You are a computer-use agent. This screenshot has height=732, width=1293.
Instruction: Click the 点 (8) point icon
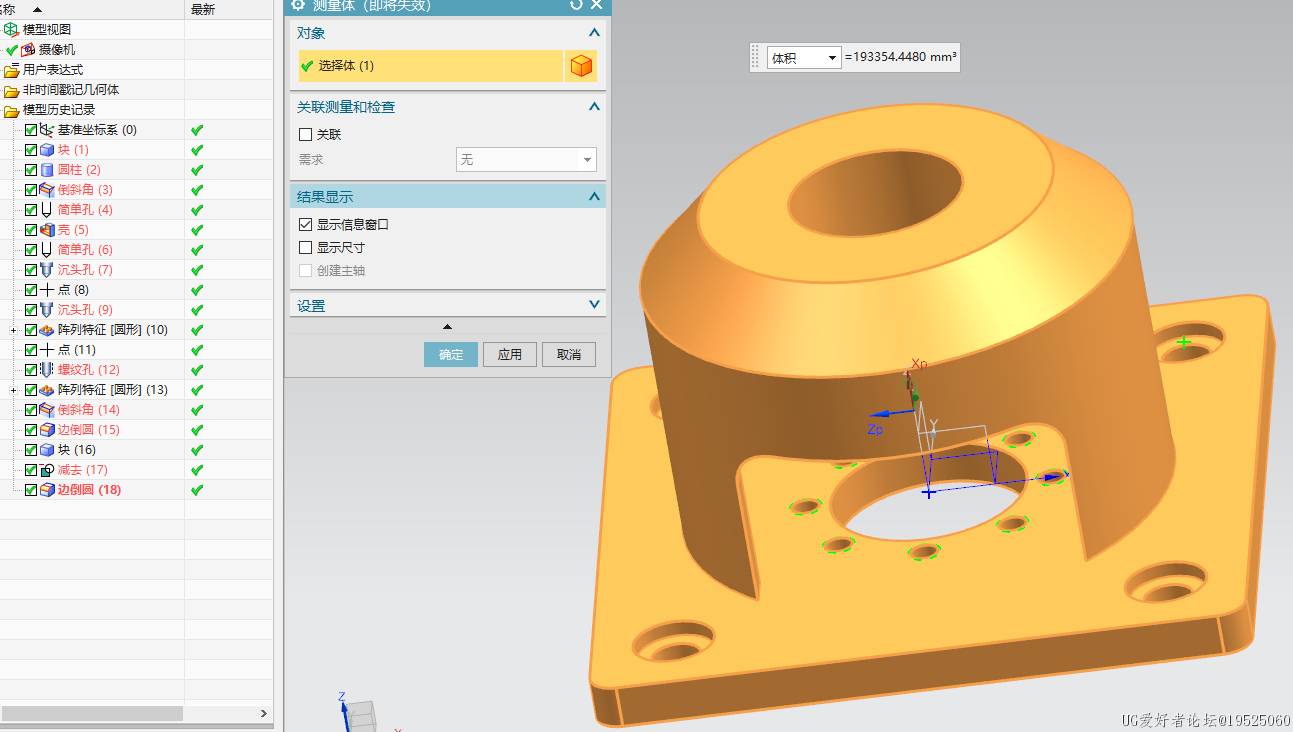coord(47,290)
